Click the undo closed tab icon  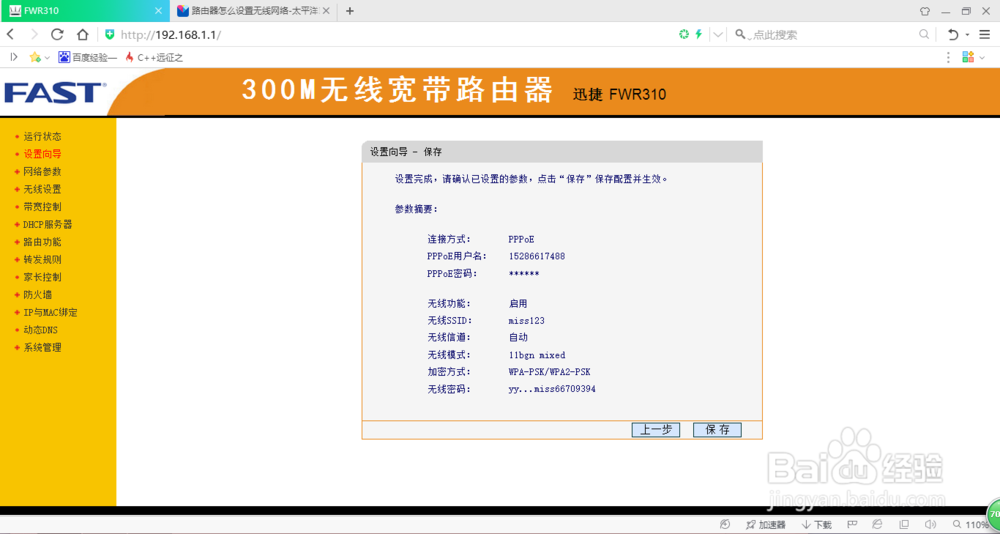(953, 34)
